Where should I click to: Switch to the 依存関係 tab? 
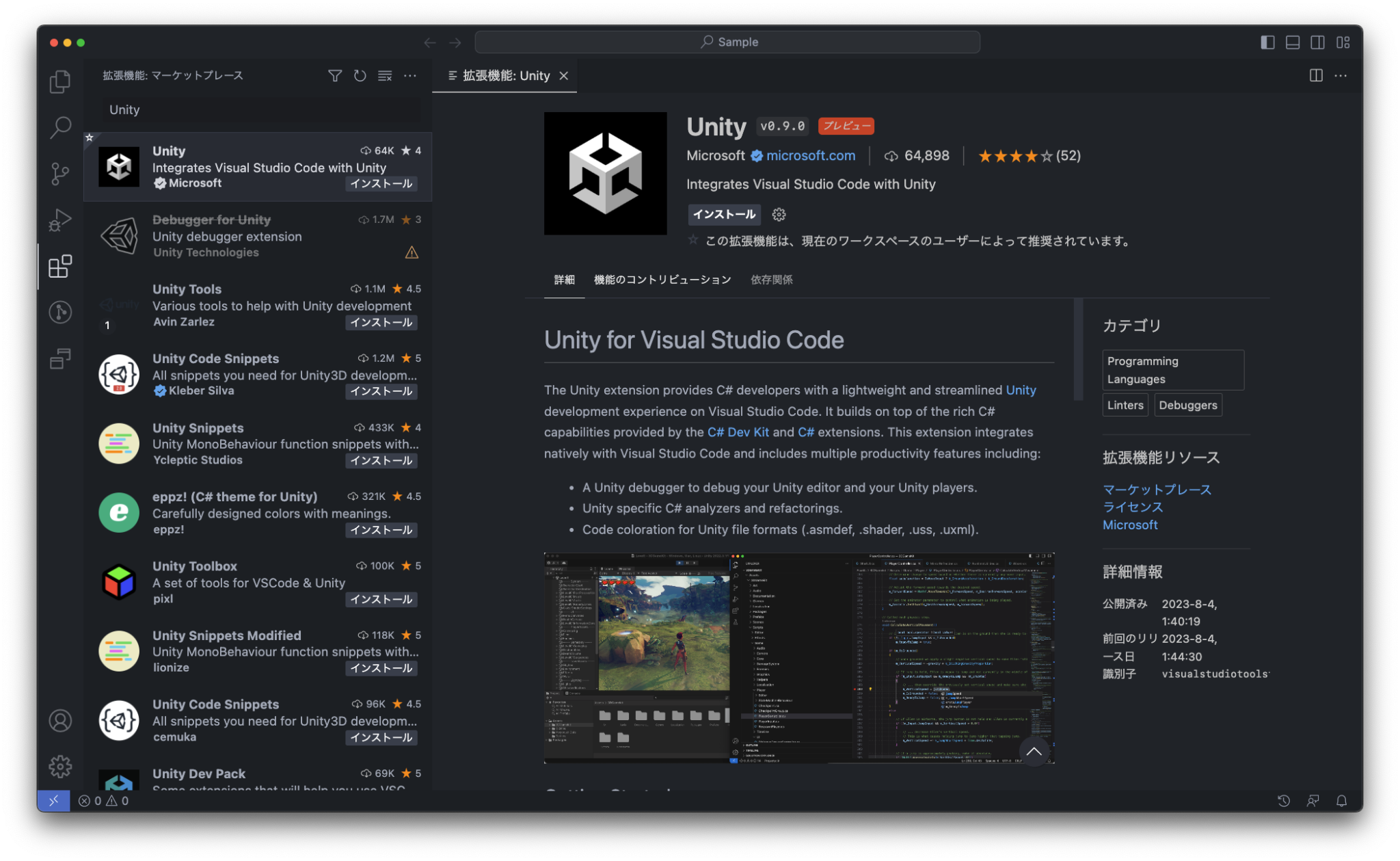point(771,280)
